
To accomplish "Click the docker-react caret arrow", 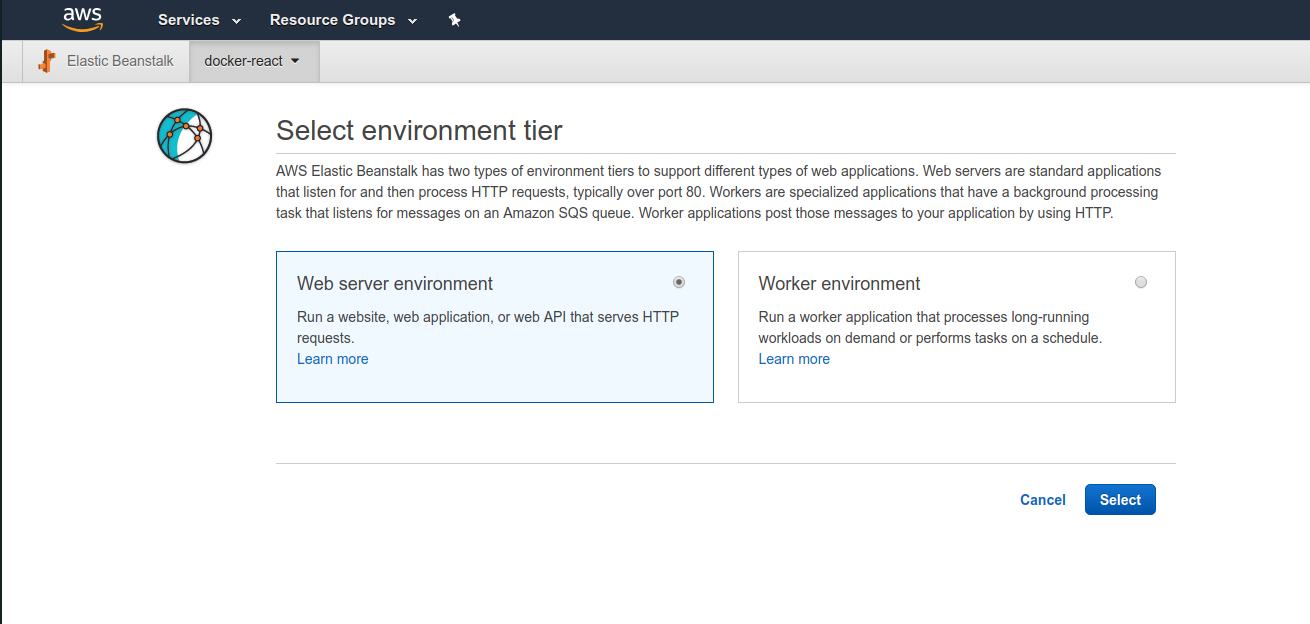I will pos(295,61).
